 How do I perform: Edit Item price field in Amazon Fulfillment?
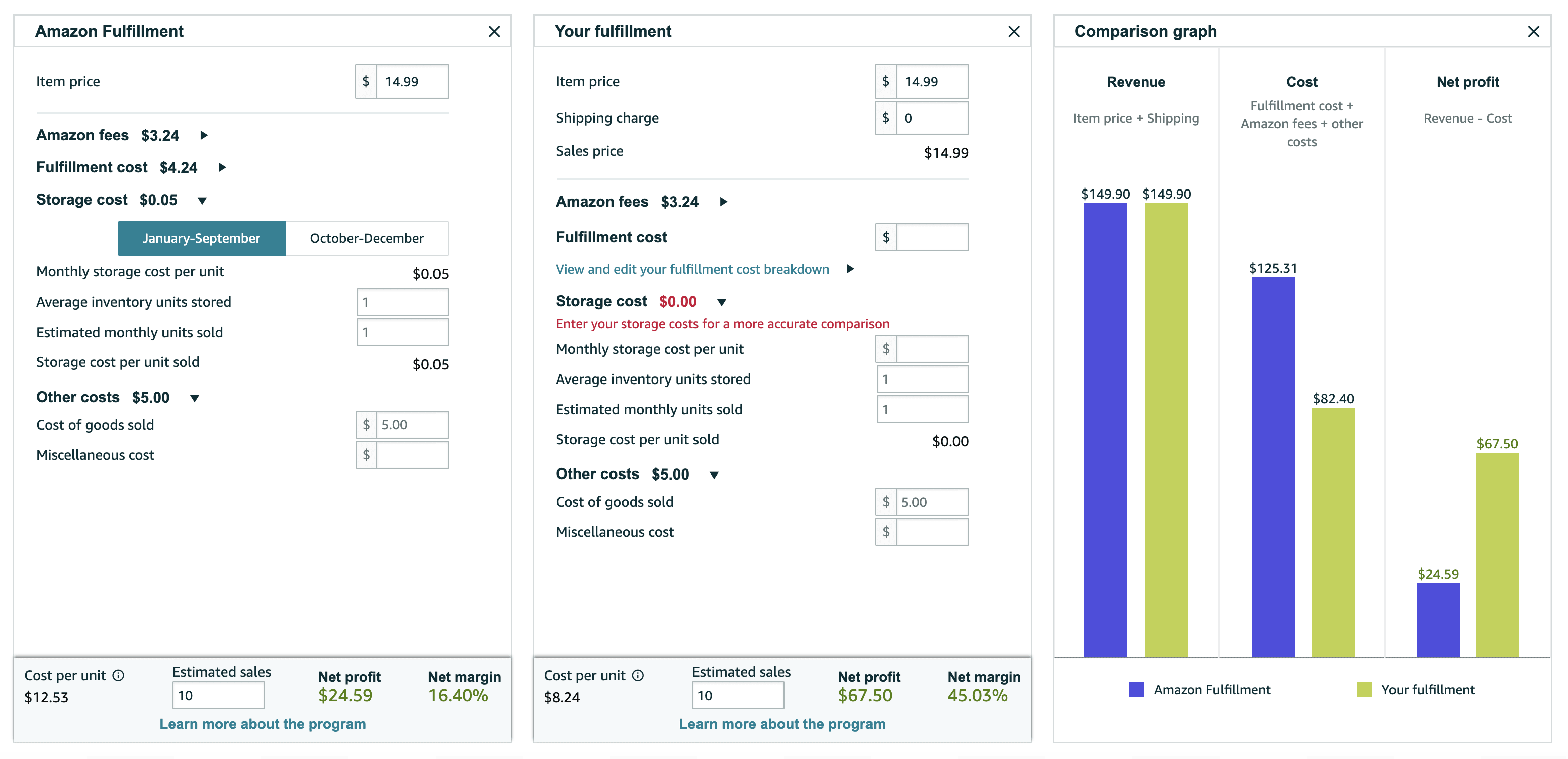point(412,81)
